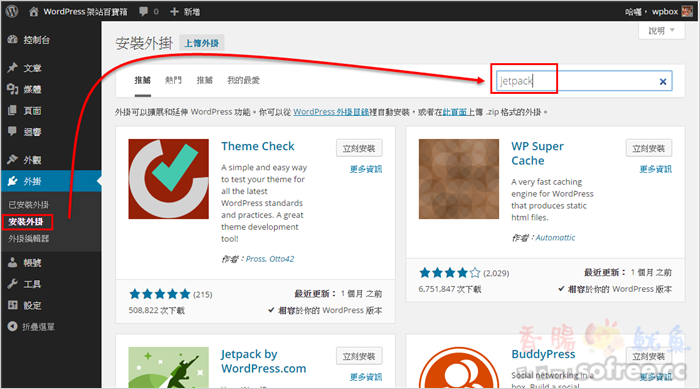The image size is (700, 389).
Task: Click the WP Super Cache star rating
Action: coord(450,272)
